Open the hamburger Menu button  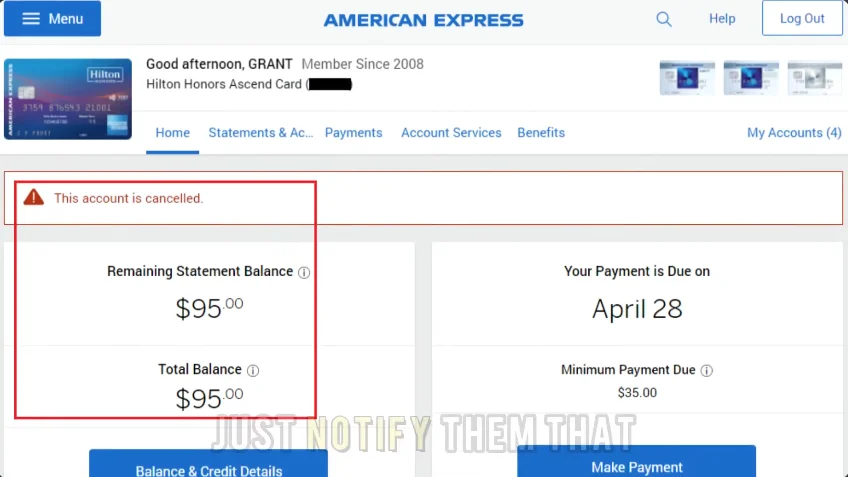pyautogui.click(x=52, y=18)
